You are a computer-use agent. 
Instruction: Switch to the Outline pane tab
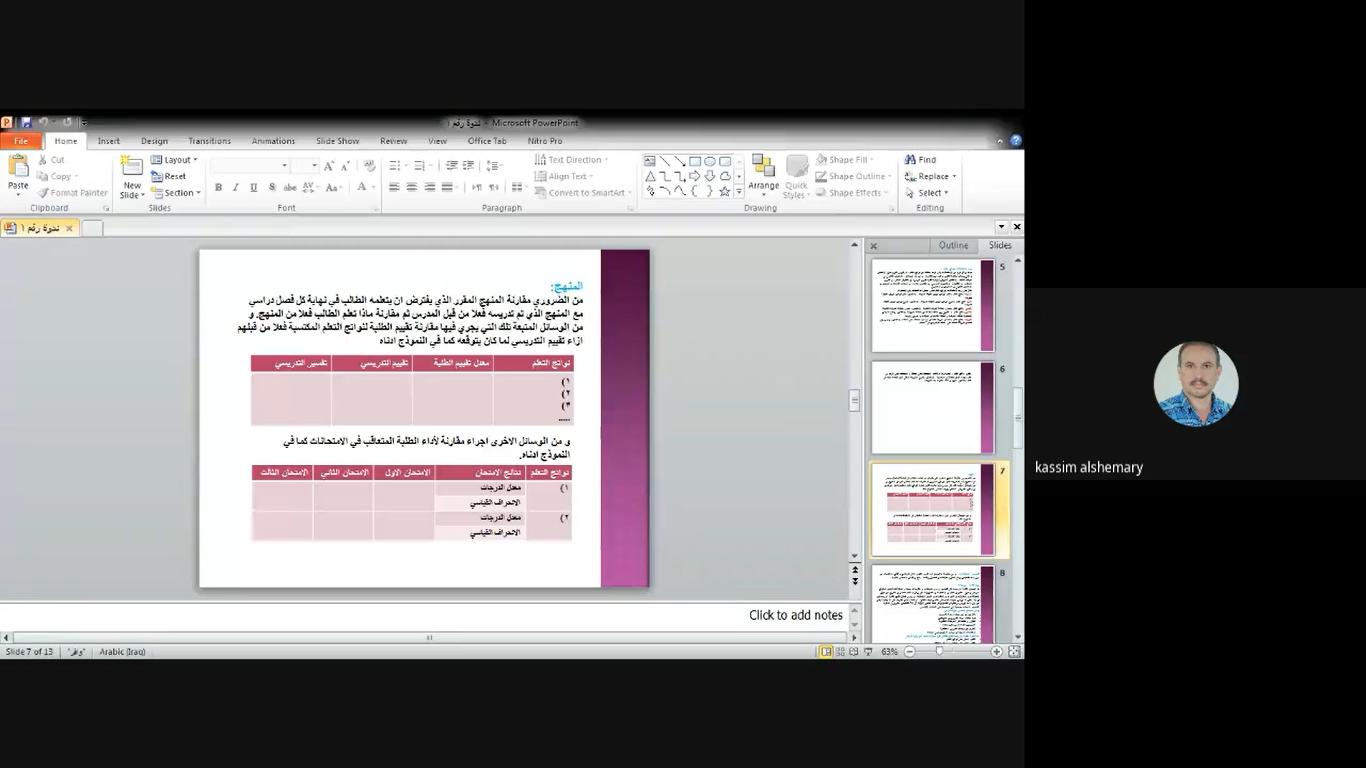pos(953,245)
